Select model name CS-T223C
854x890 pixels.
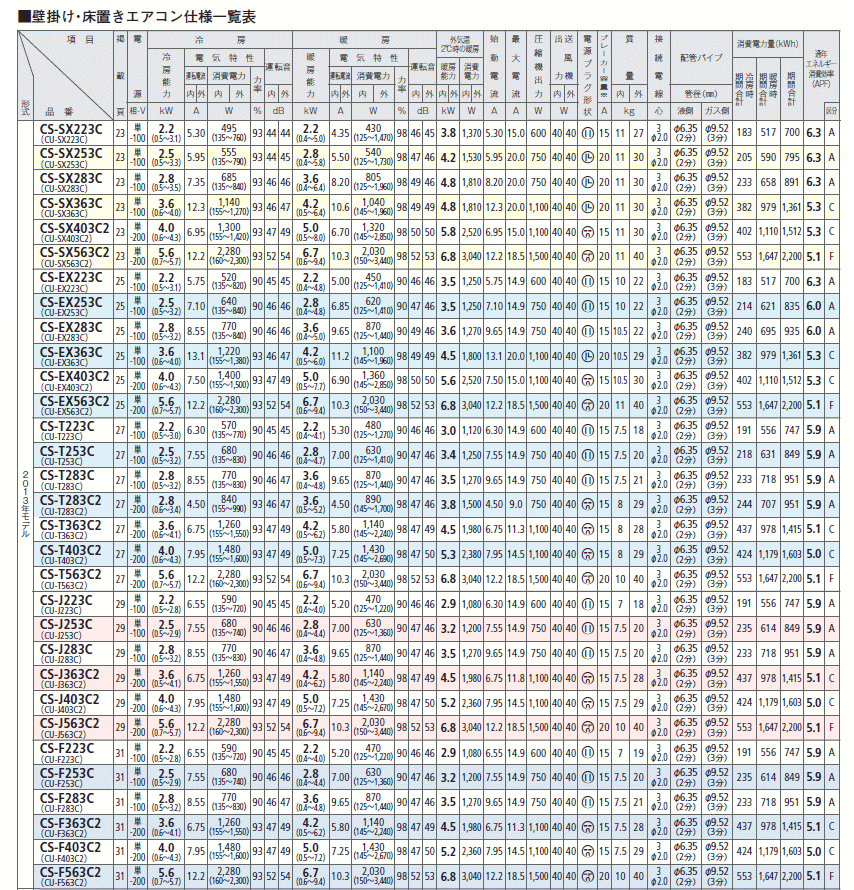pos(67,426)
